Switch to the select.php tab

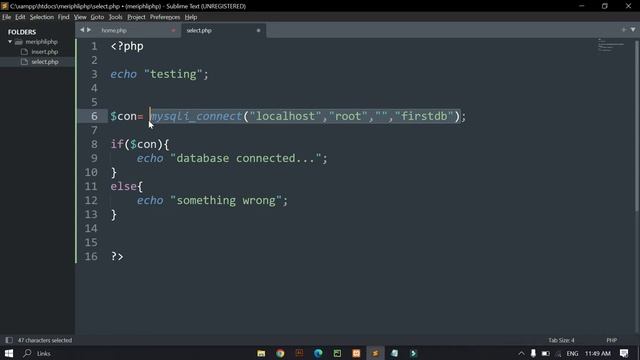199,30
